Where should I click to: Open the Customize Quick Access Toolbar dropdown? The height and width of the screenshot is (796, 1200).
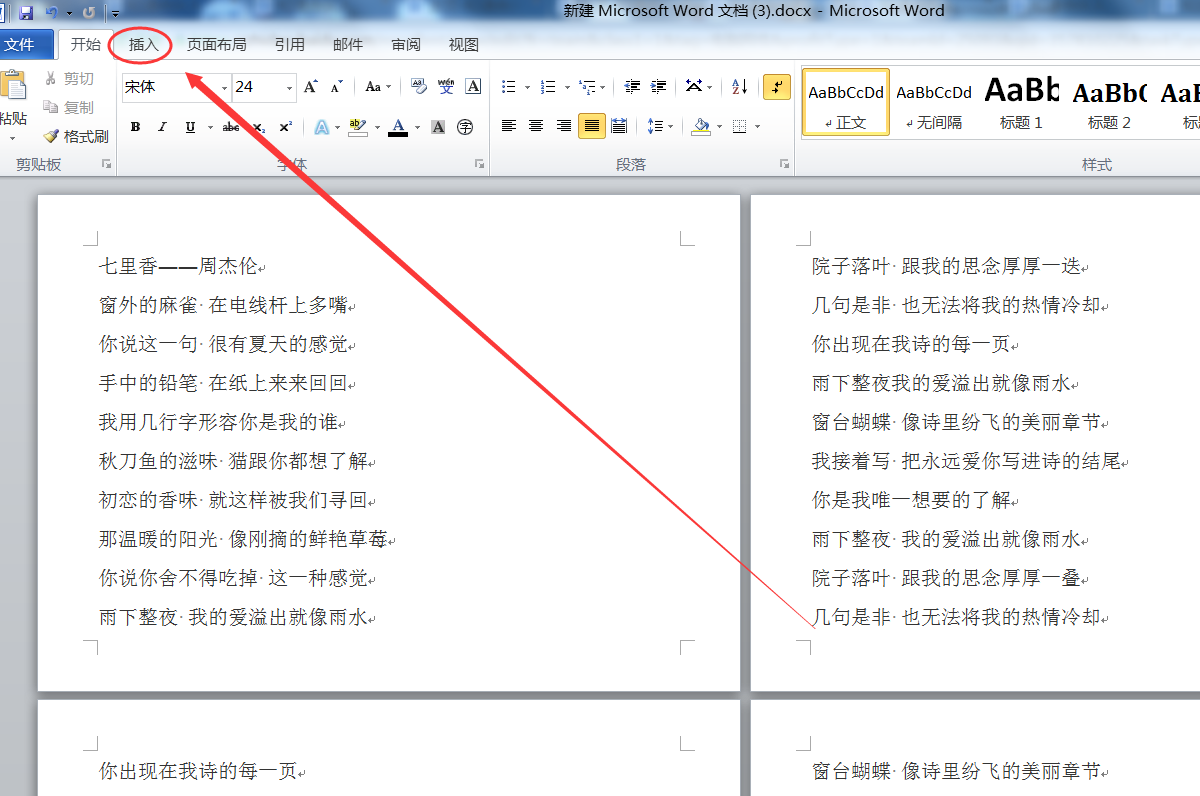115,13
